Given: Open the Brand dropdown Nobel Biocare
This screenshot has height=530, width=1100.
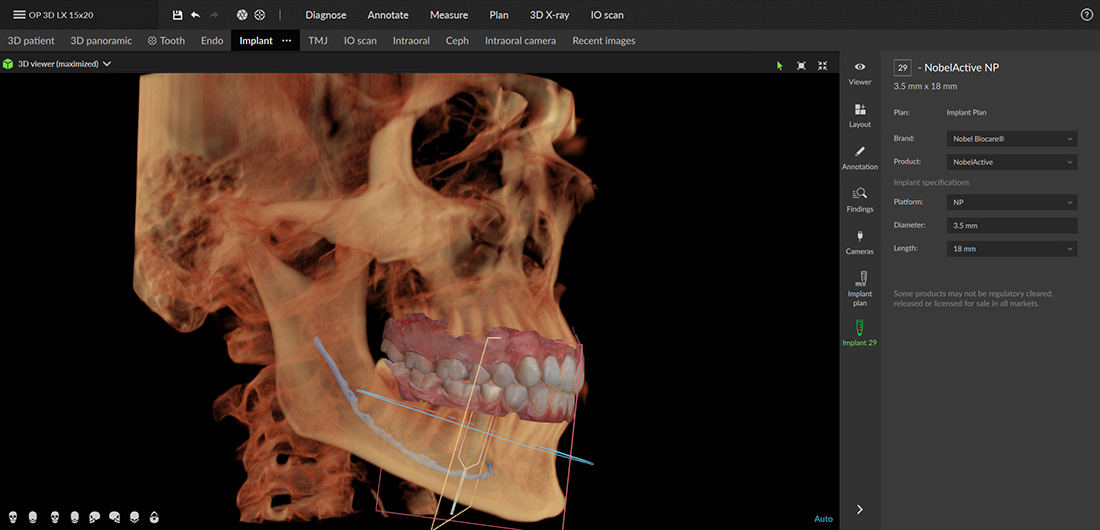Looking at the screenshot, I should coord(1012,138).
